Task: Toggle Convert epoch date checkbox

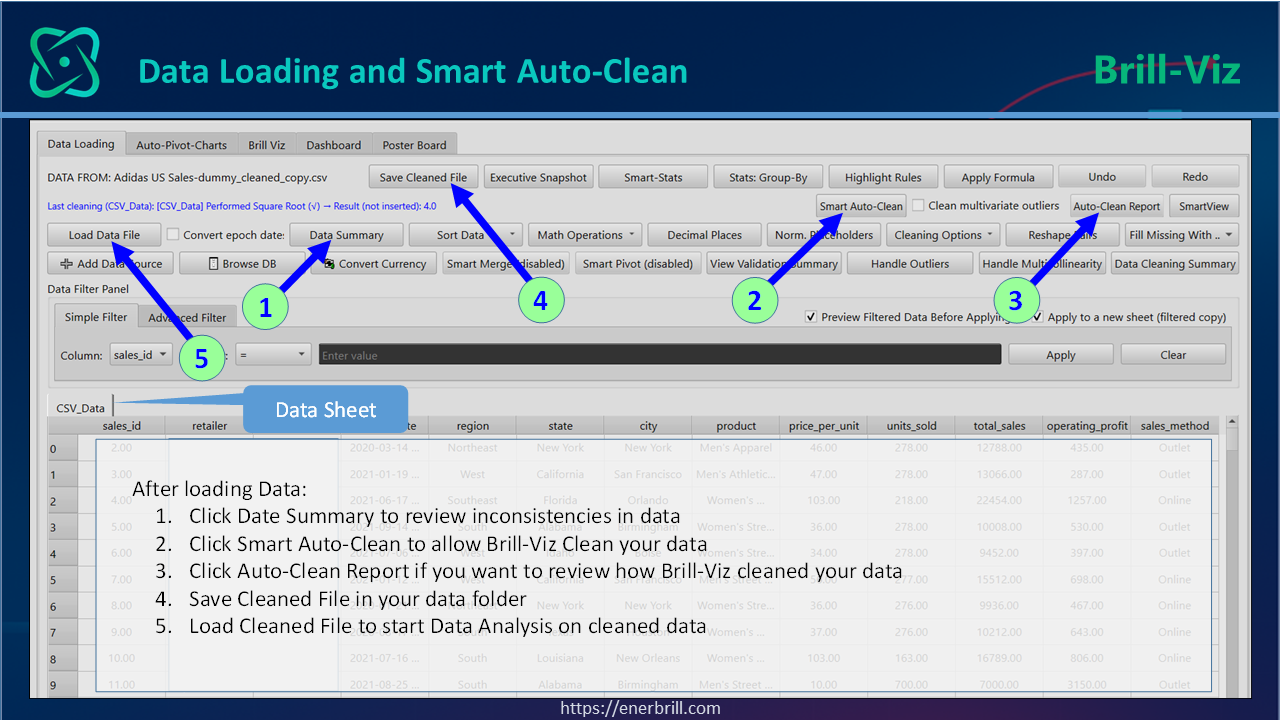Action: 173,235
